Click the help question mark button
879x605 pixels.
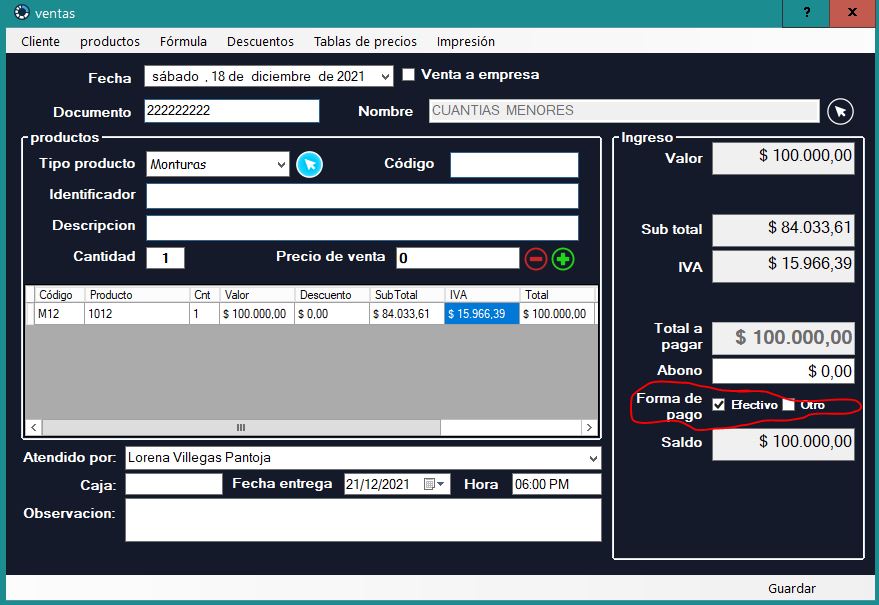point(806,12)
